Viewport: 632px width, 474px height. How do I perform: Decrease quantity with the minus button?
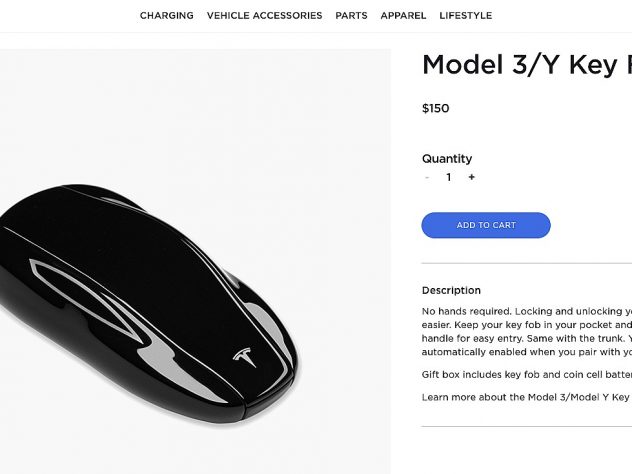click(x=427, y=177)
